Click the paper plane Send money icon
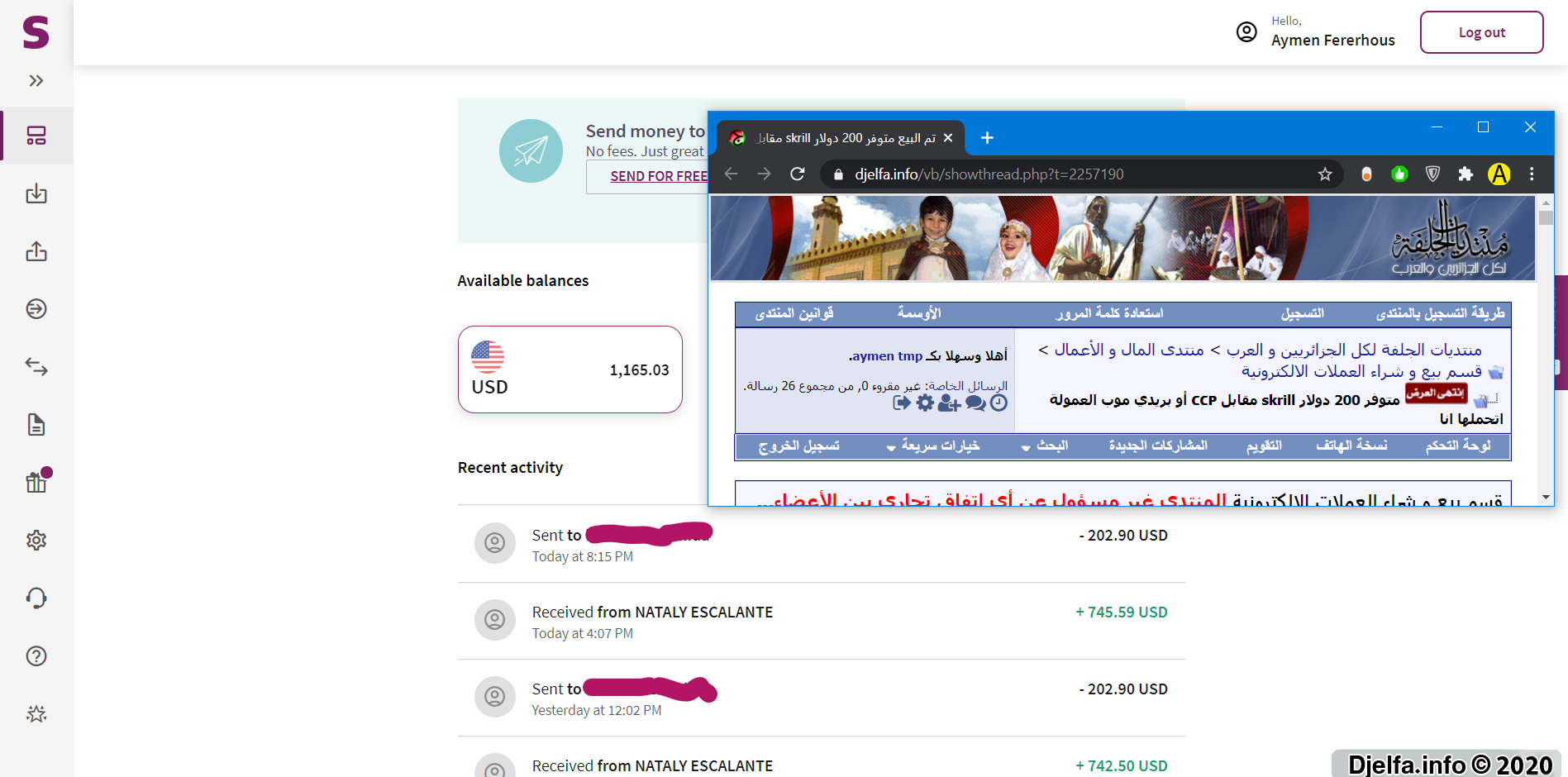The width and height of the screenshot is (1568, 777). (x=531, y=150)
